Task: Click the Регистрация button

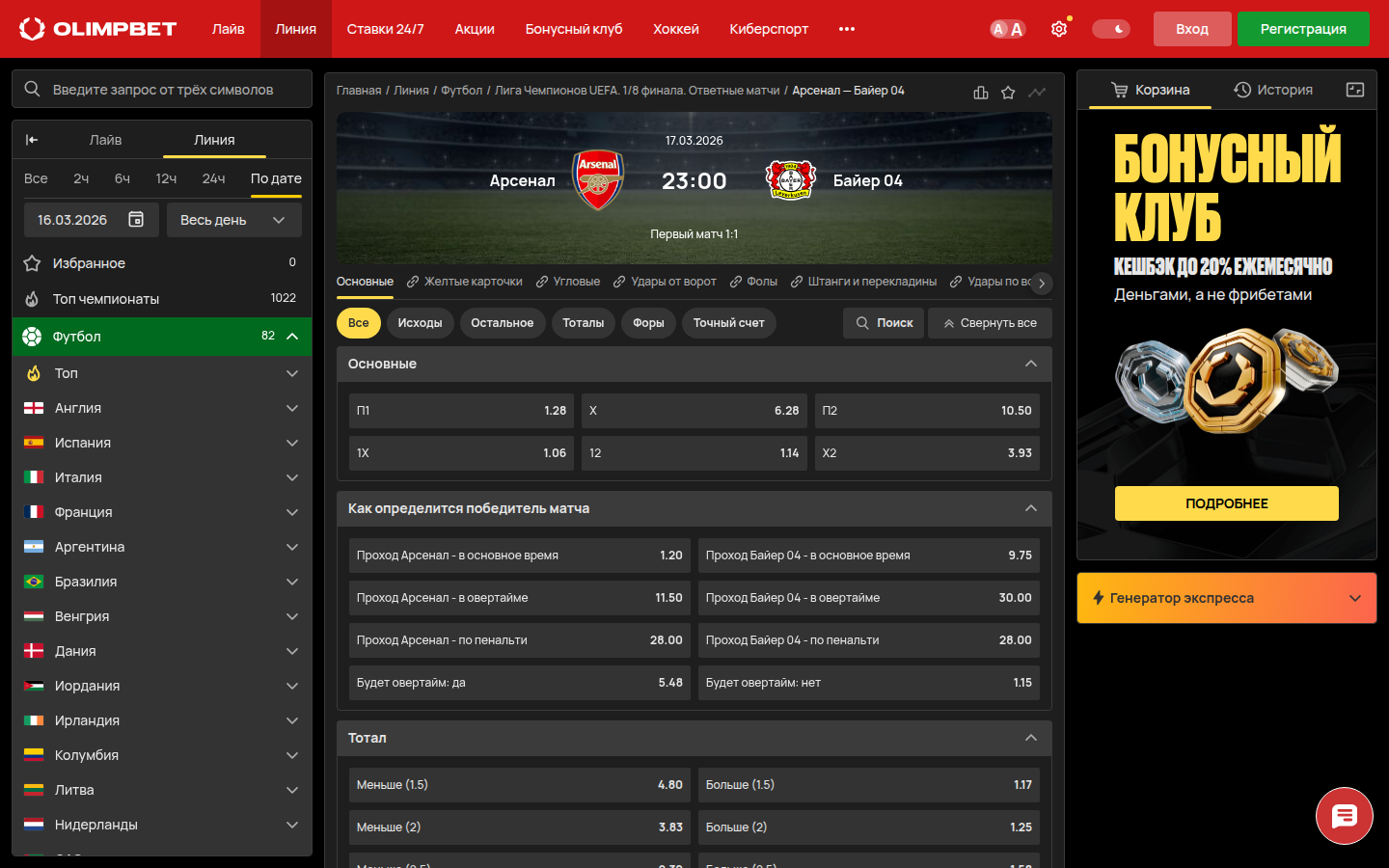Action: [x=1303, y=29]
